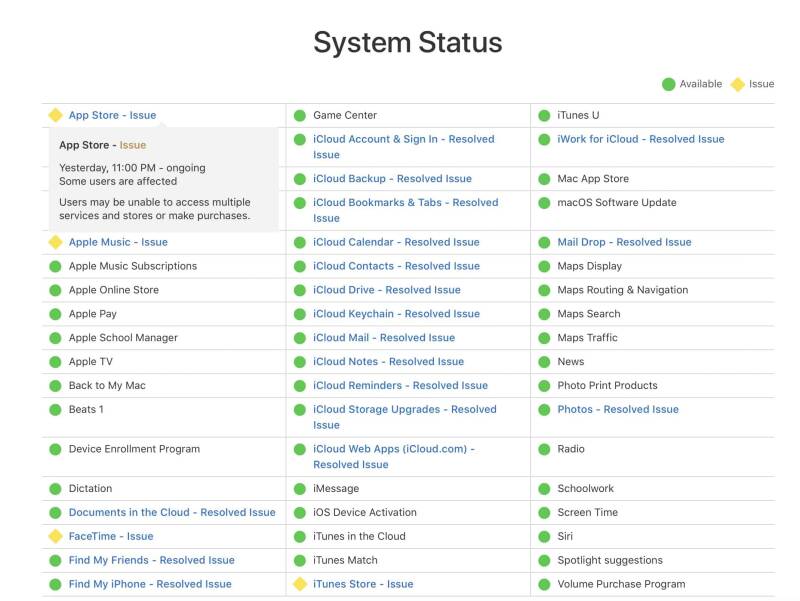Click the green dot beside Schoolwork
This screenshot has width=800, height=601.
coord(544,489)
